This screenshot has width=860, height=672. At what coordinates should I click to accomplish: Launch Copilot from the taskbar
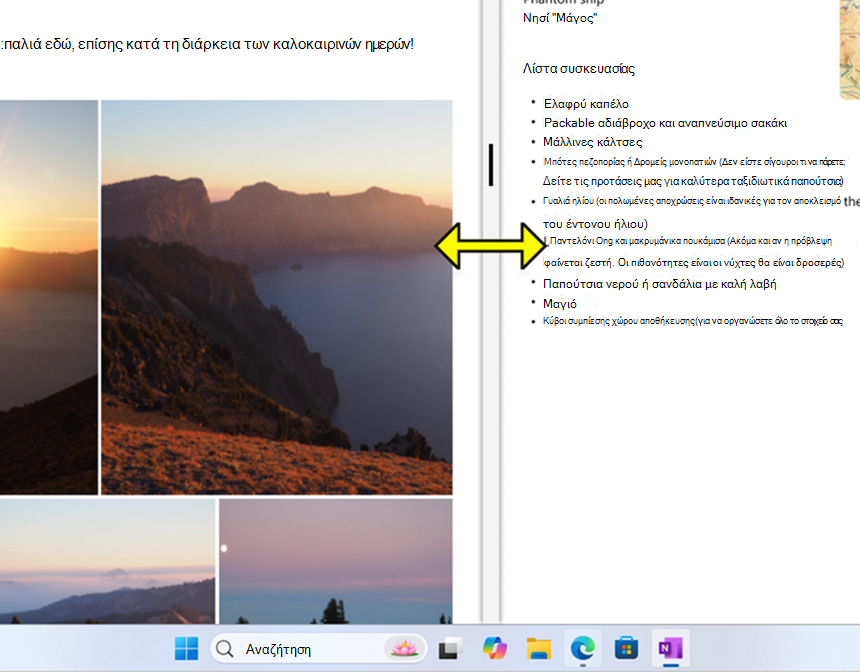[x=495, y=649]
